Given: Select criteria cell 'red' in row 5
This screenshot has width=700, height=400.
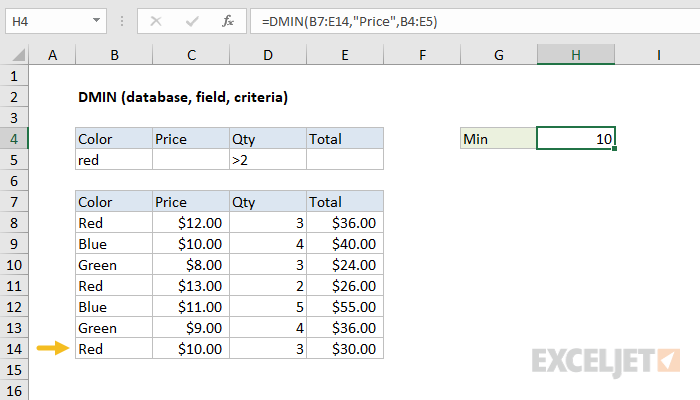Looking at the screenshot, I should point(114,160).
